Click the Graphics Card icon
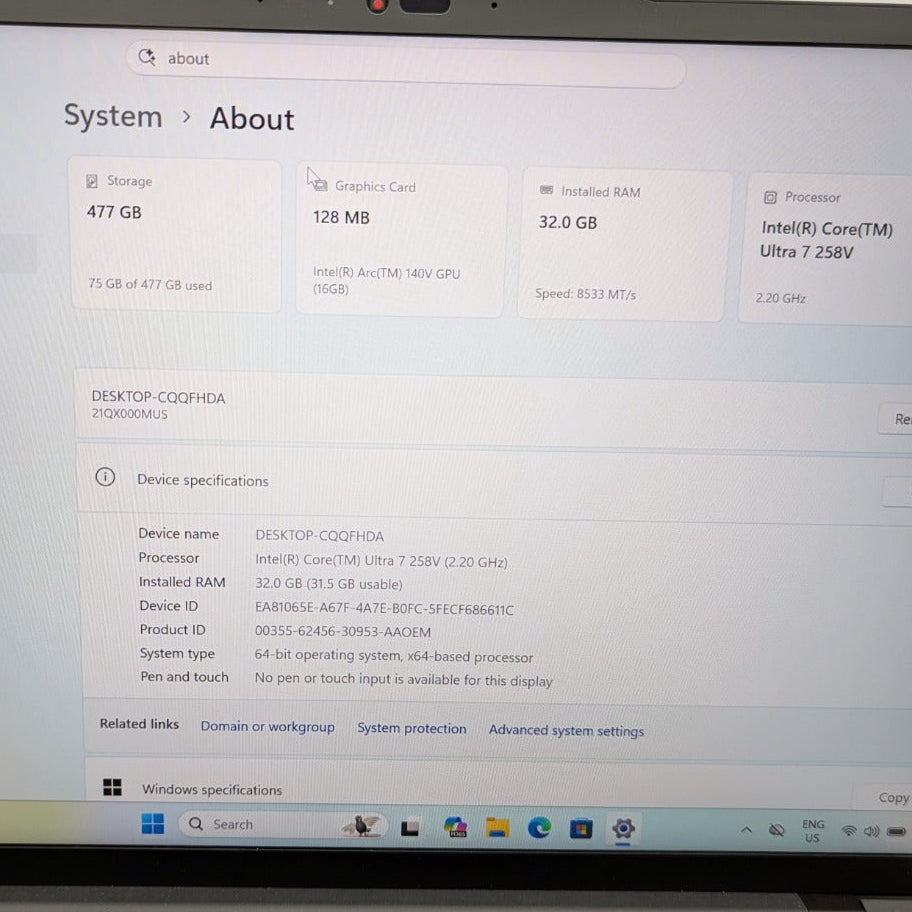The image size is (912, 912). click(x=320, y=185)
